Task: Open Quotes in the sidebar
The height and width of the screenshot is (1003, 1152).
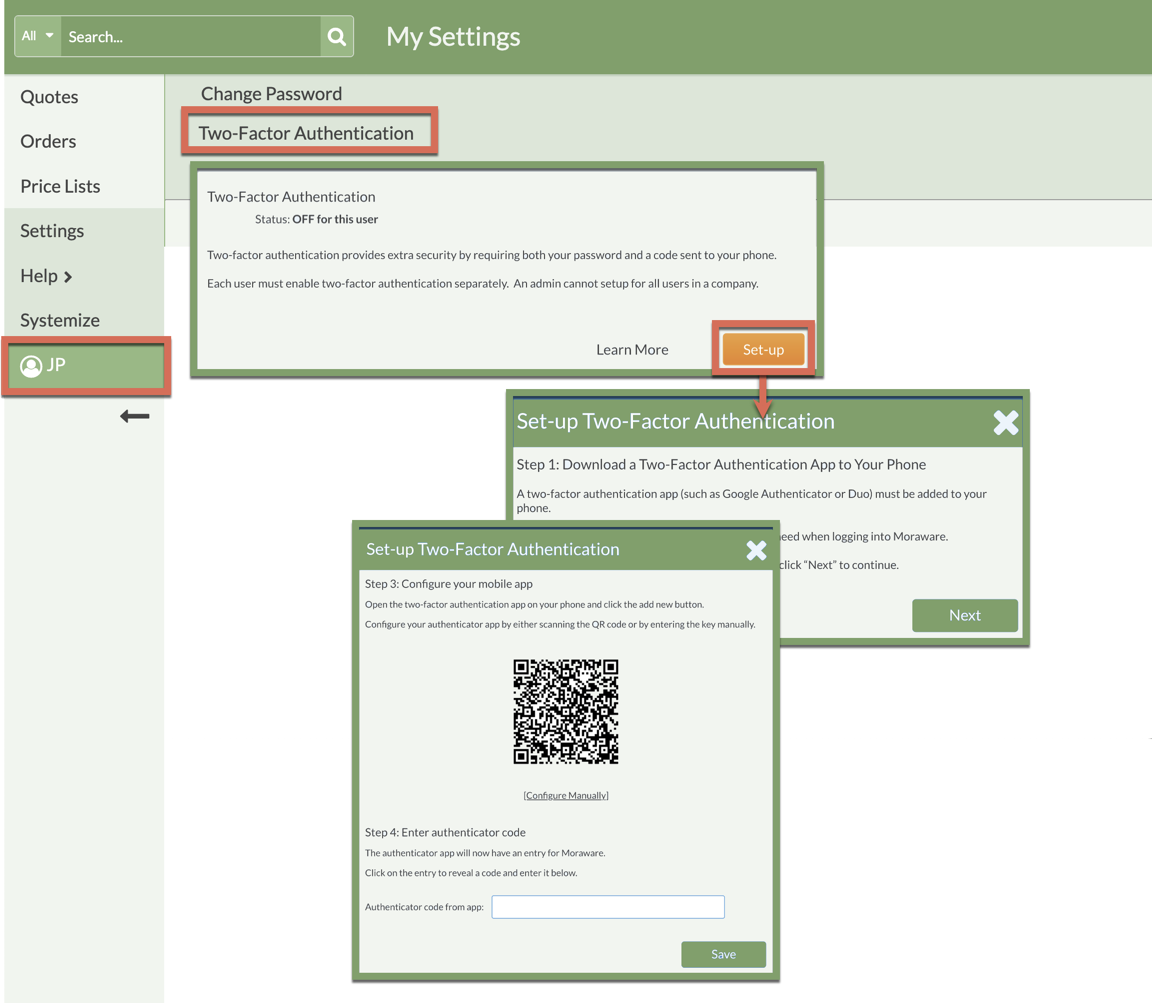Action: [x=49, y=97]
